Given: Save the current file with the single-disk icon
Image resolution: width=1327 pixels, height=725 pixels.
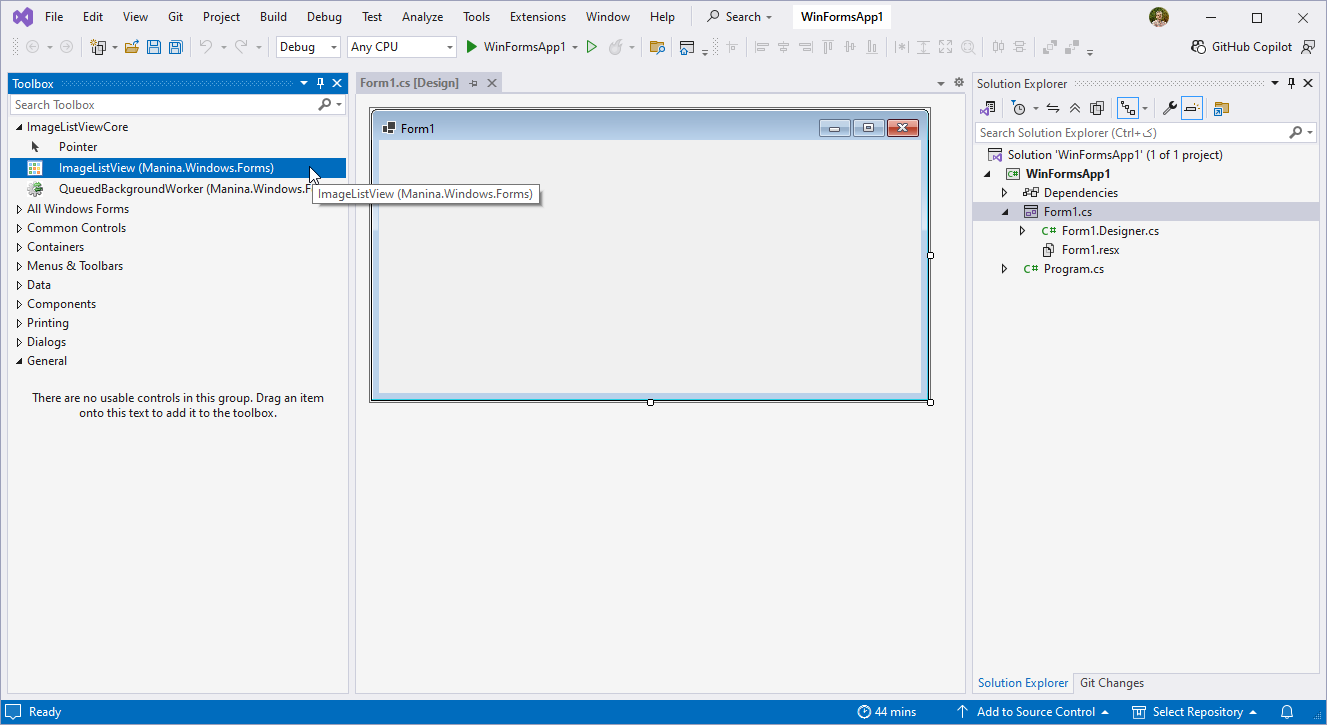Looking at the screenshot, I should pos(154,47).
